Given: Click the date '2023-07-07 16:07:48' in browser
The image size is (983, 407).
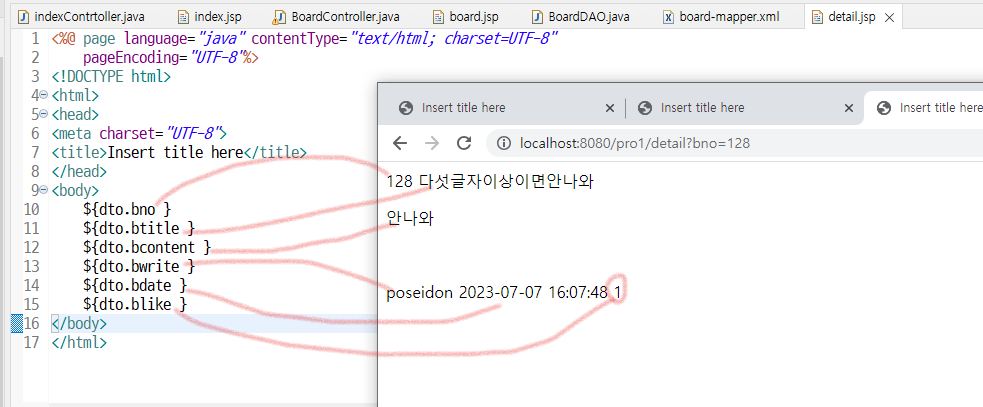Looking at the screenshot, I should pyautogui.click(x=533, y=292).
